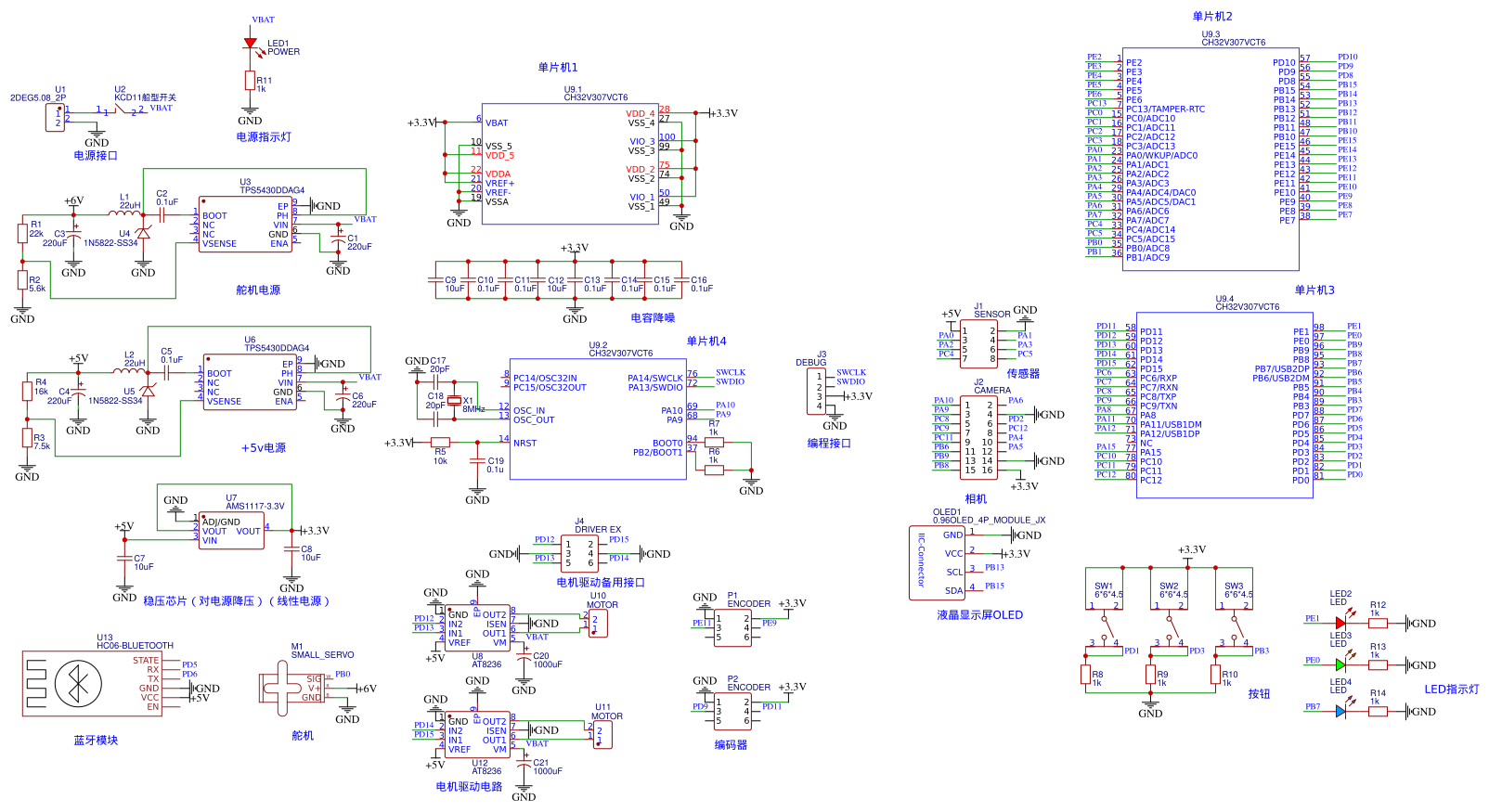Select the U10 MOTOR connector symbol
Viewport: 1489px width, 812px height.
tap(599, 624)
